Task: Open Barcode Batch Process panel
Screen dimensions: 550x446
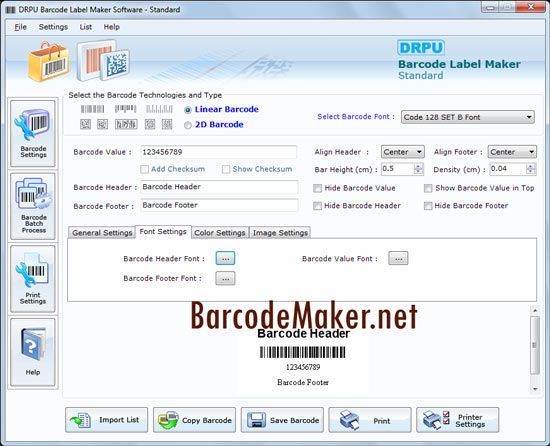Action: [33, 206]
